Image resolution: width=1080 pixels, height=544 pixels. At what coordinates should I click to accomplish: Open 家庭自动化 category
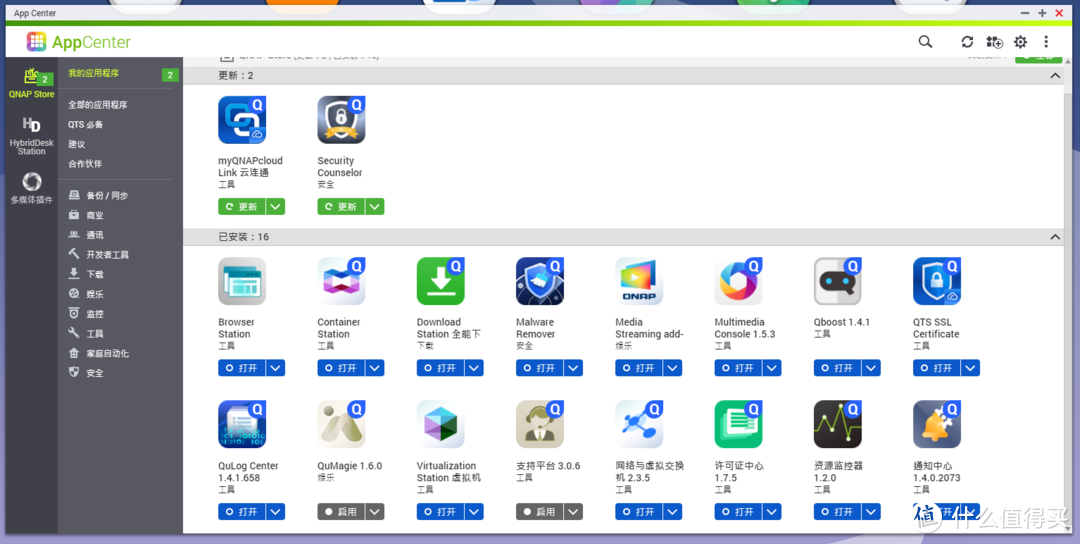(98, 353)
